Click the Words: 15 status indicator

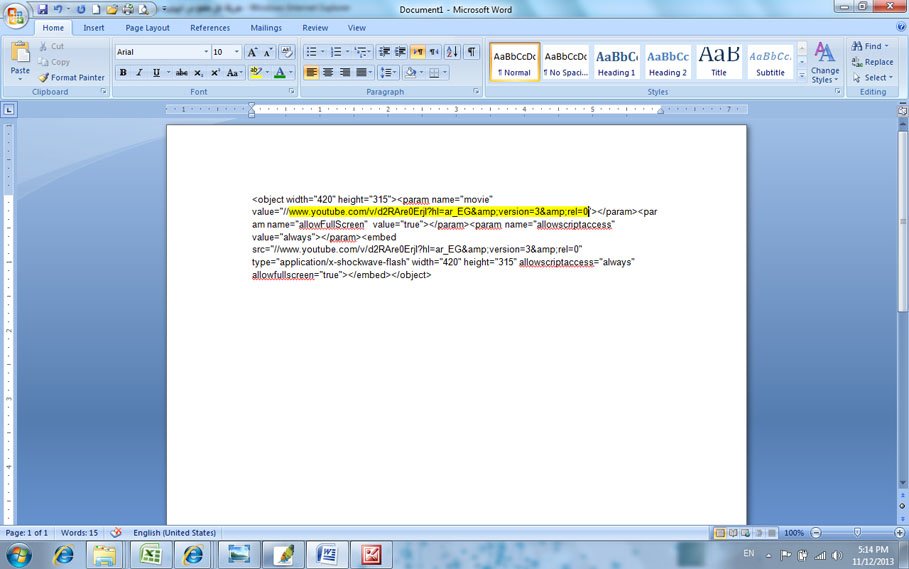[x=79, y=532]
